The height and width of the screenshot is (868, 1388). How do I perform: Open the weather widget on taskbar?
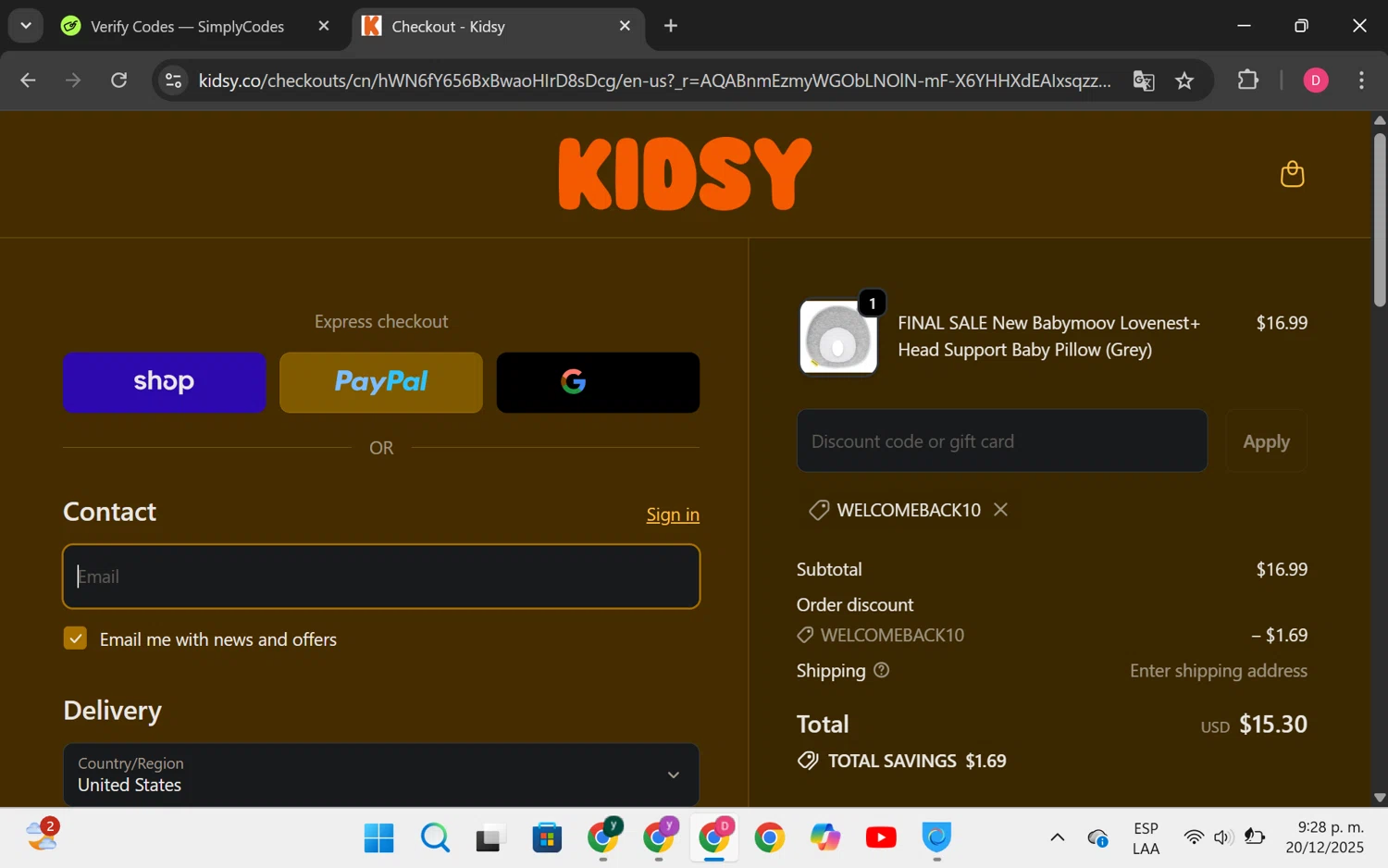[x=43, y=836]
